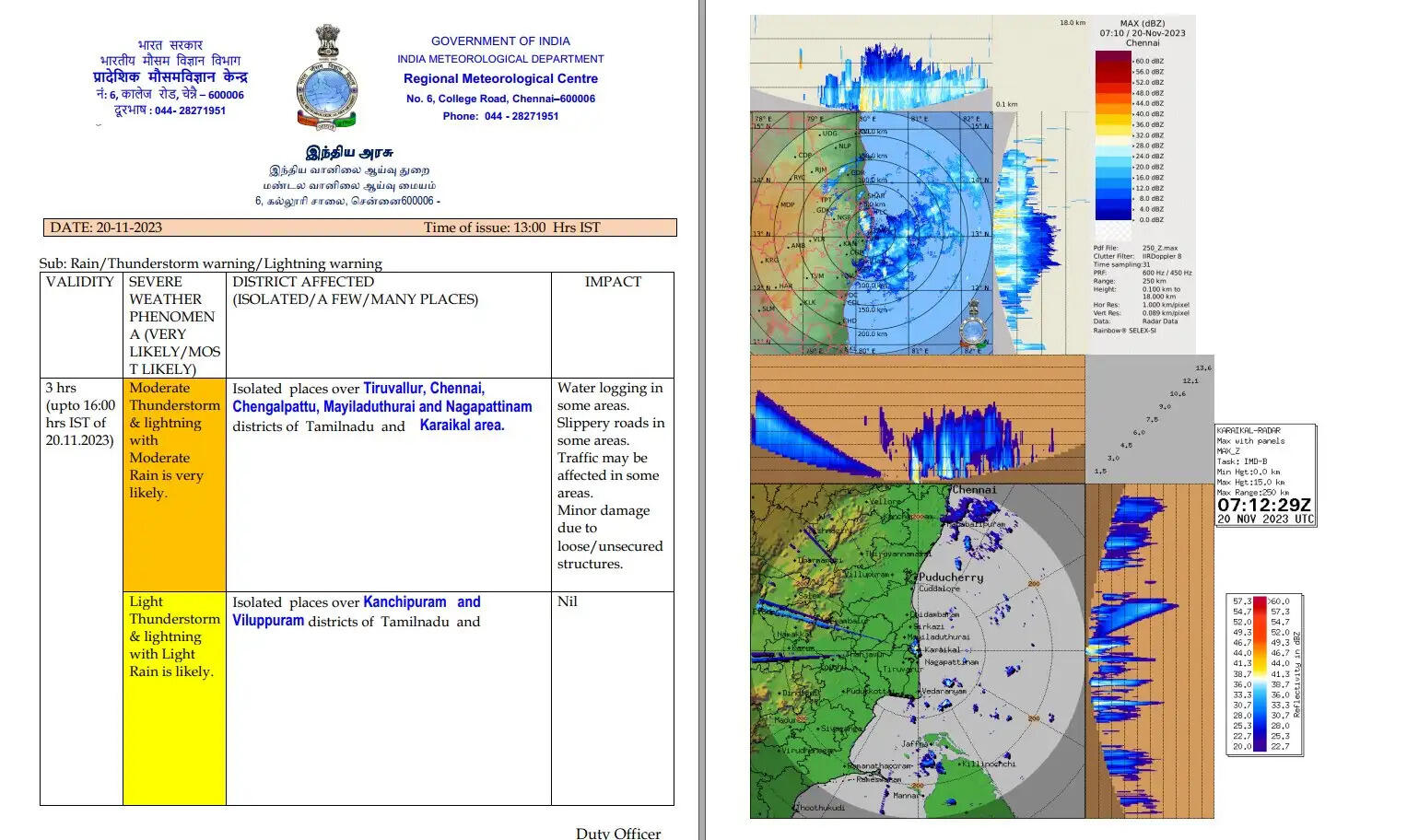Click the 'IMPACT' column header

click(613, 282)
